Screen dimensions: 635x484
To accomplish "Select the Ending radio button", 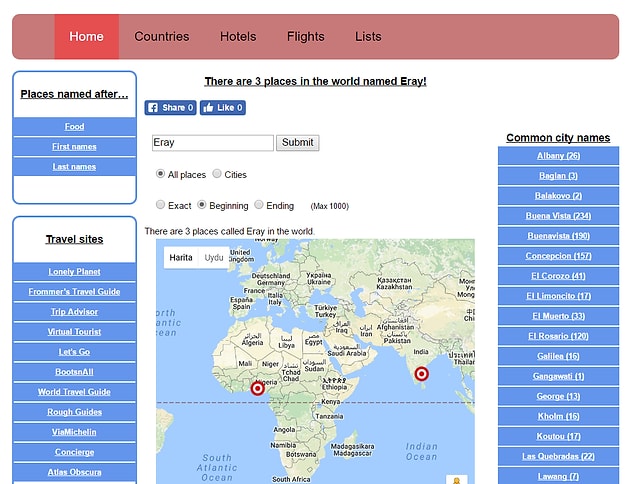I will tap(259, 205).
